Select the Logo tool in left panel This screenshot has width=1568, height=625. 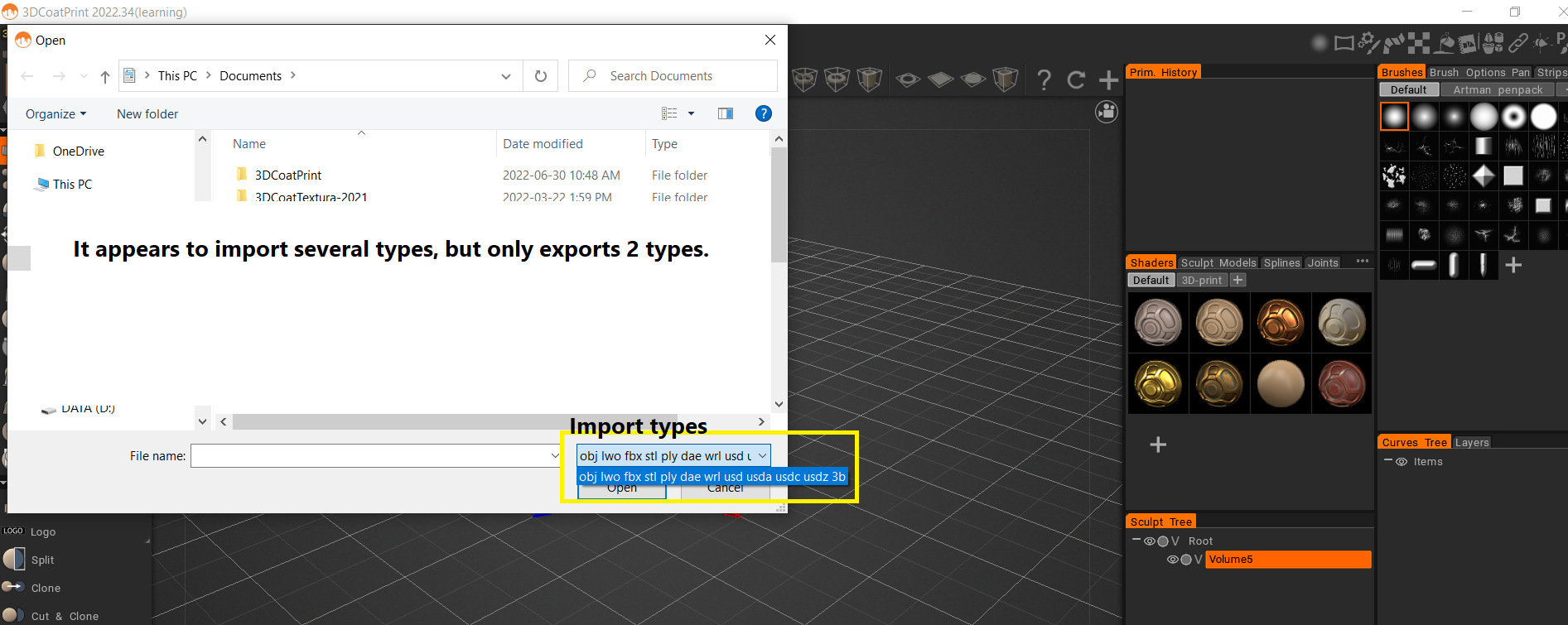pyautogui.click(x=29, y=531)
